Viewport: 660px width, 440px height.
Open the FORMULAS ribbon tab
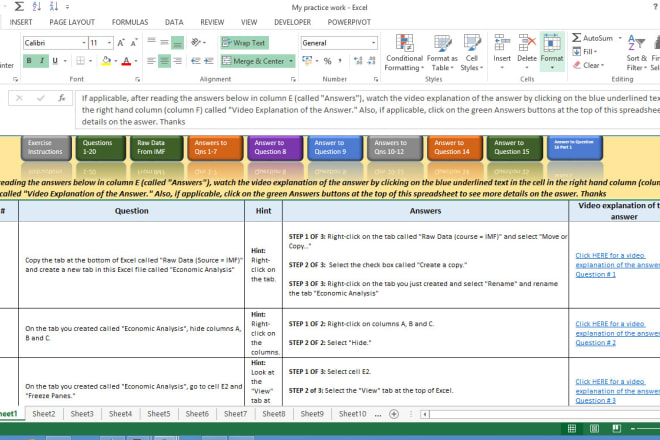coord(130,22)
